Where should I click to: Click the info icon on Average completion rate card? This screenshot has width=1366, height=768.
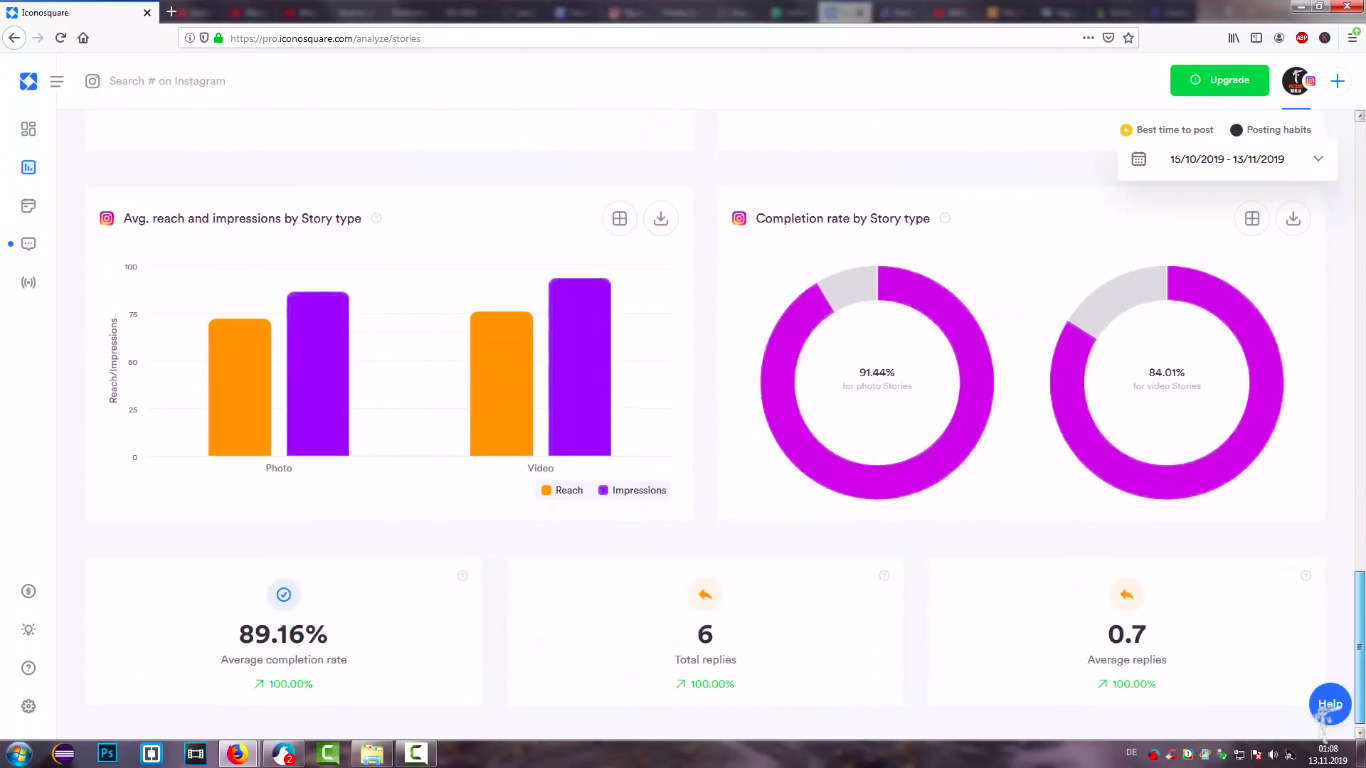click(462, 576)
